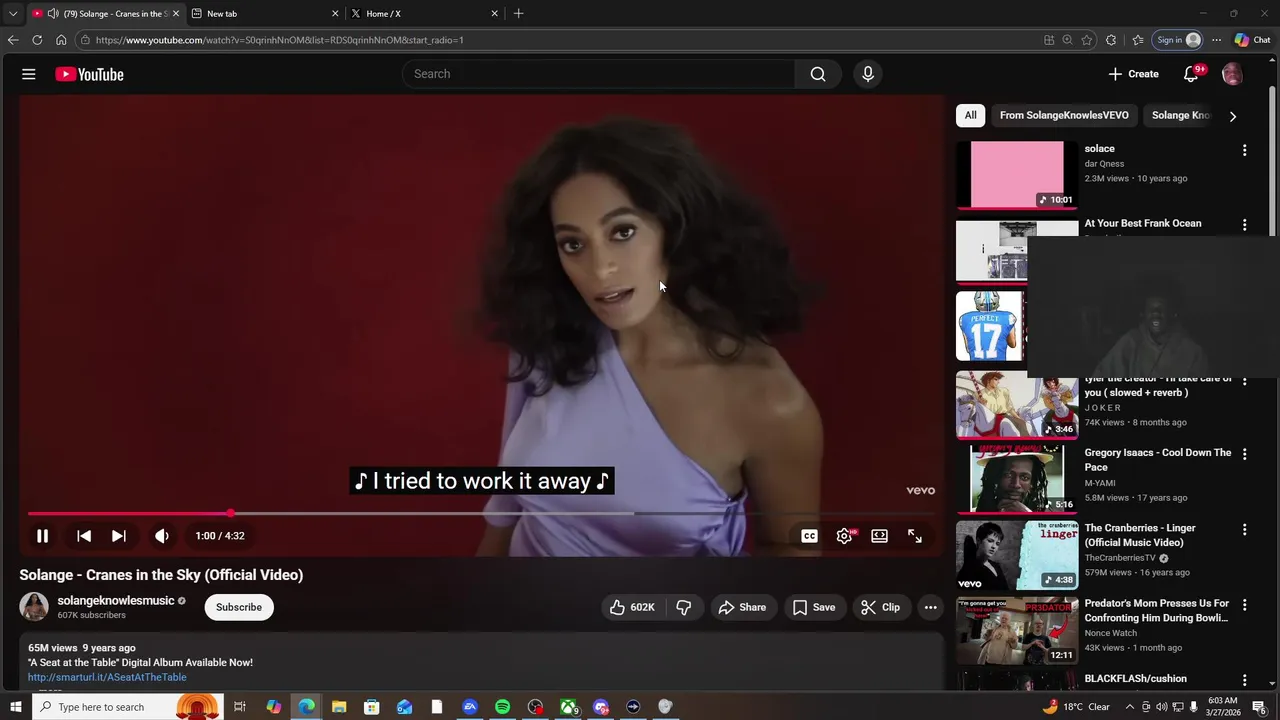Open browser Settings and more ellipsis
The height and width of the screenshot is (720, 1280).
[1216, 40]
